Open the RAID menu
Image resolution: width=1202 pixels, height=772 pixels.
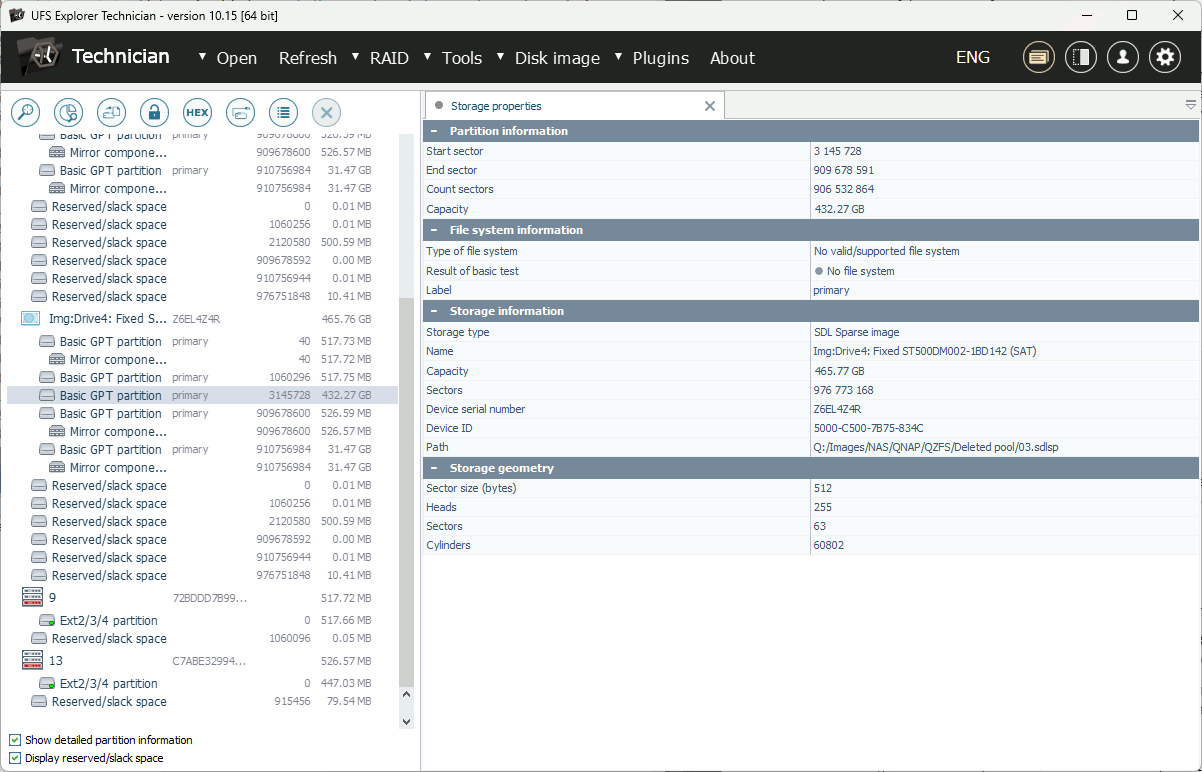click(388, 58)
